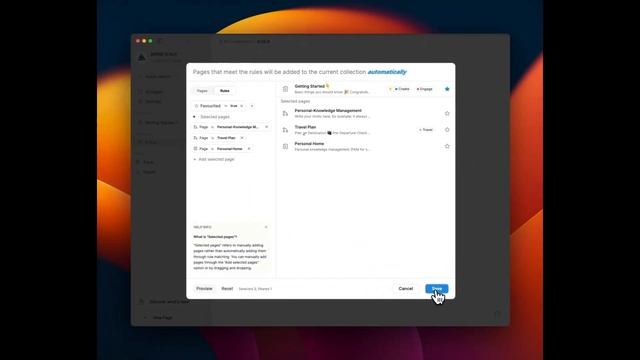Click 'Add selected page' link

click(213, 159)
